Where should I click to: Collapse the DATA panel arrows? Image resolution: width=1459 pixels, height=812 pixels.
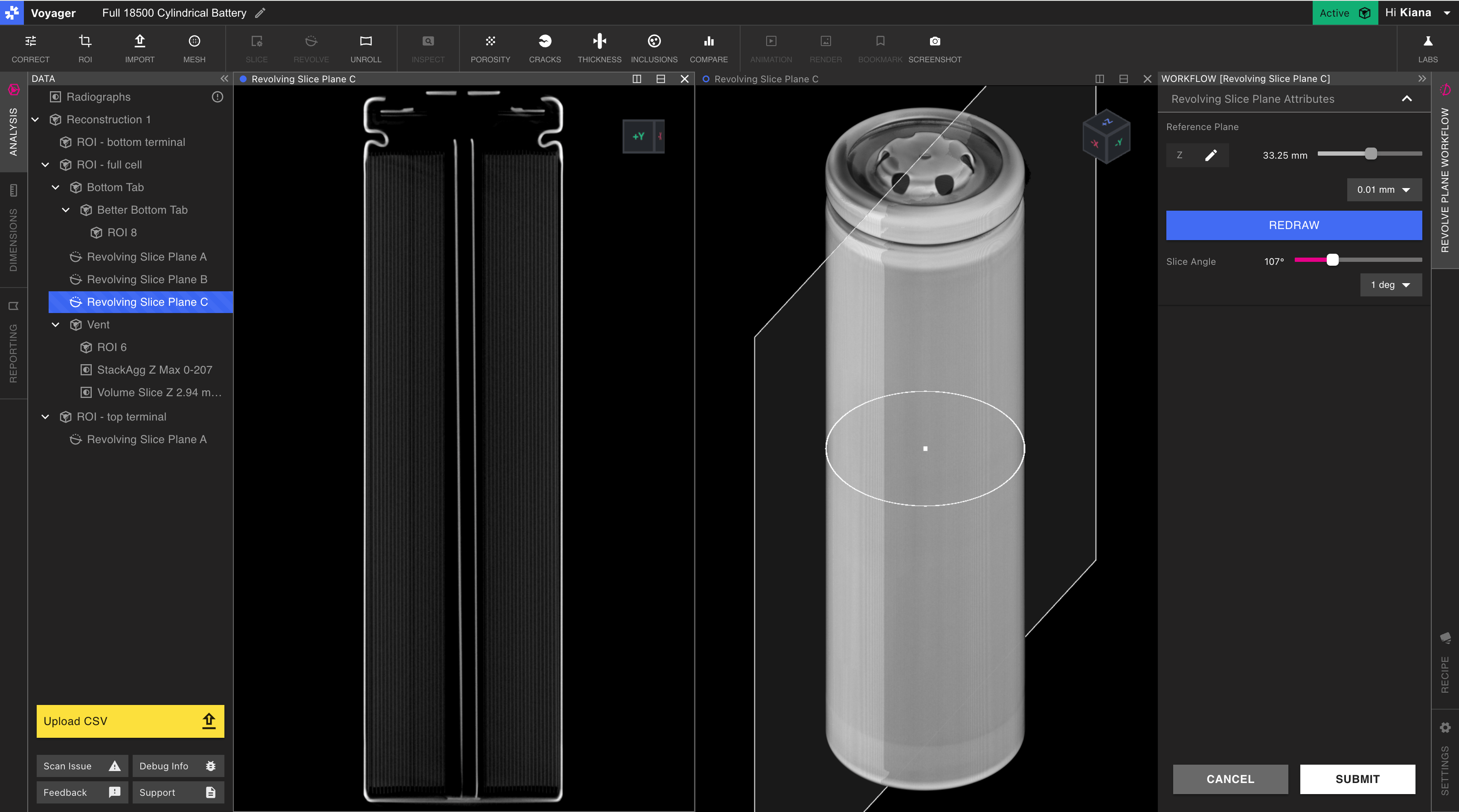click(224, 79)
